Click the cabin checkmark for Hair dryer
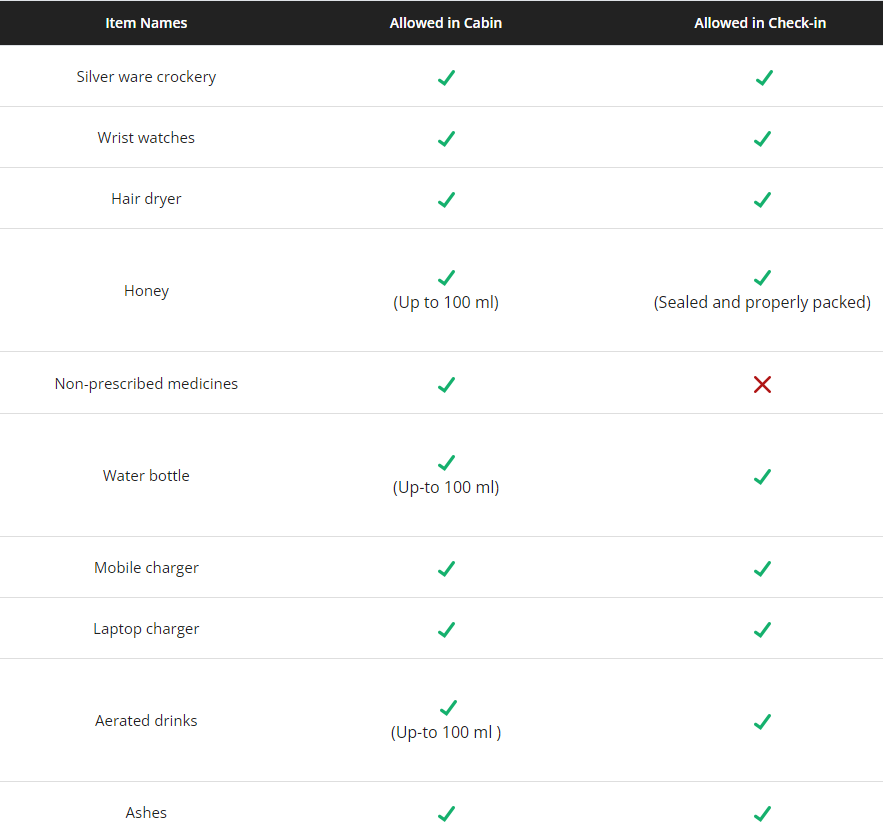This screenshot has width=883, height=839. pos(446,199)
